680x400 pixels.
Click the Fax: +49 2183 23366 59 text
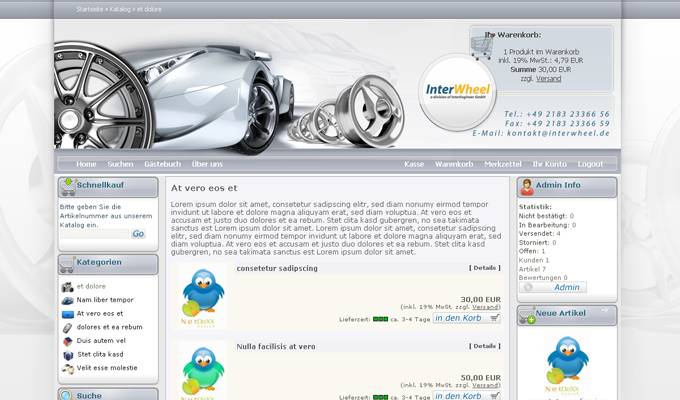click(x=557, y=124)
